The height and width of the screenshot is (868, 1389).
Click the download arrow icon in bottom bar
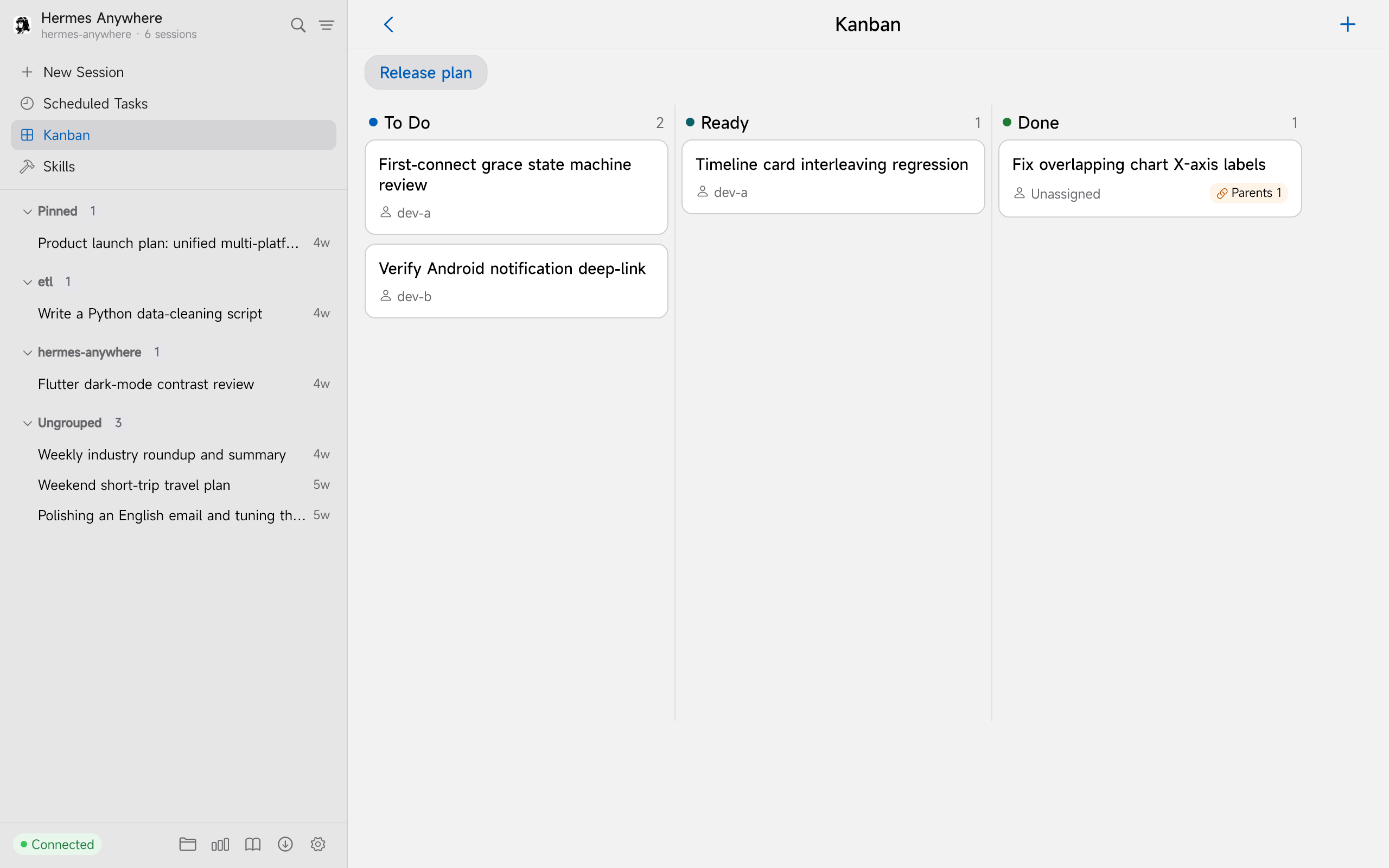(x=285, y=844)
